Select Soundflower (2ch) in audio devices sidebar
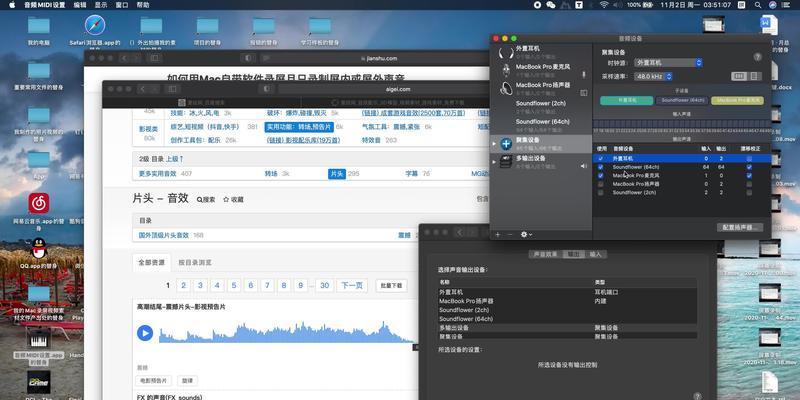 point(541,107)
